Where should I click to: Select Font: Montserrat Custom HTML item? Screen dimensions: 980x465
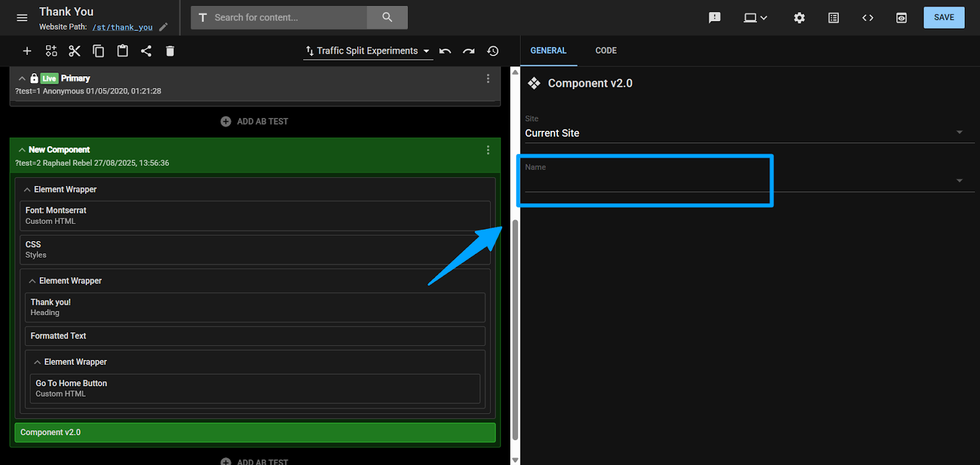pos(255,216)
